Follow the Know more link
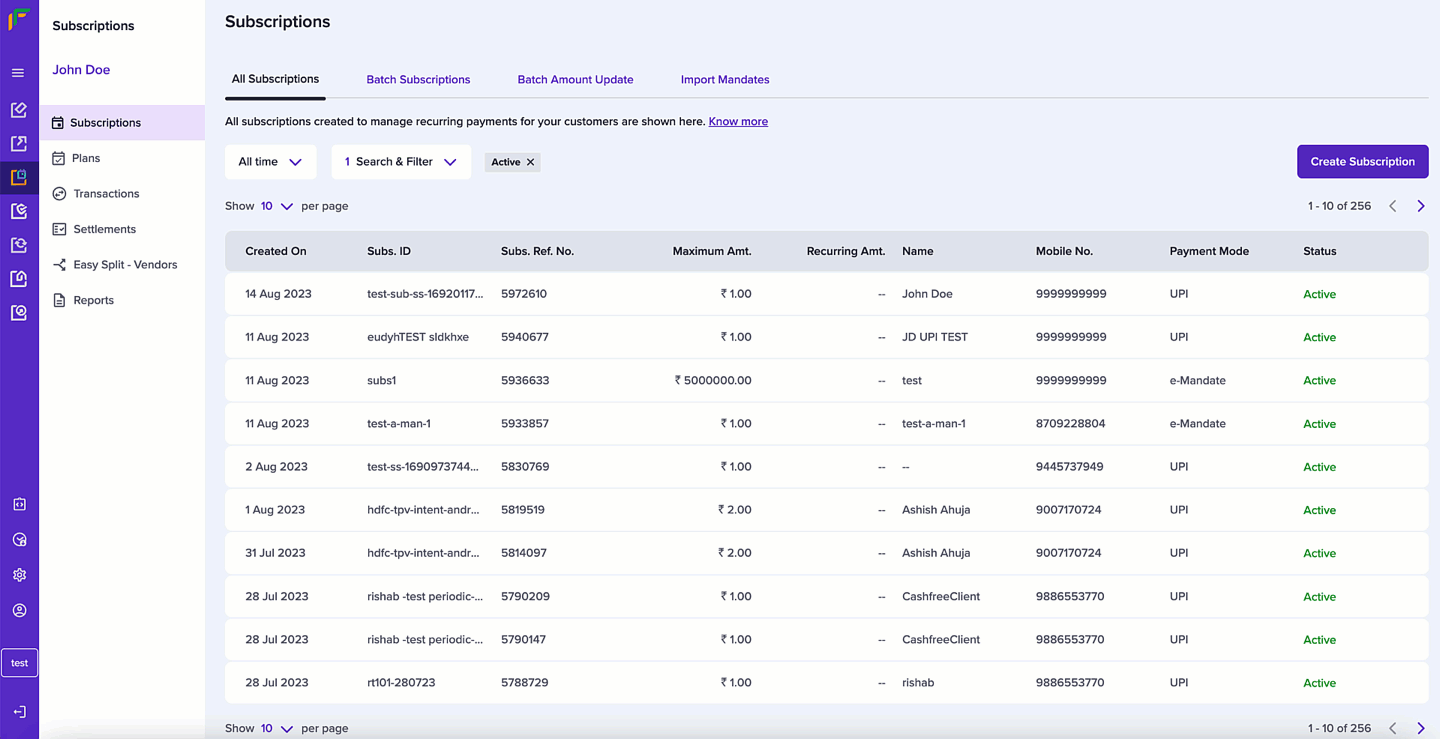The height and width of the screenshot is (739, 1440). coord(738,122)
